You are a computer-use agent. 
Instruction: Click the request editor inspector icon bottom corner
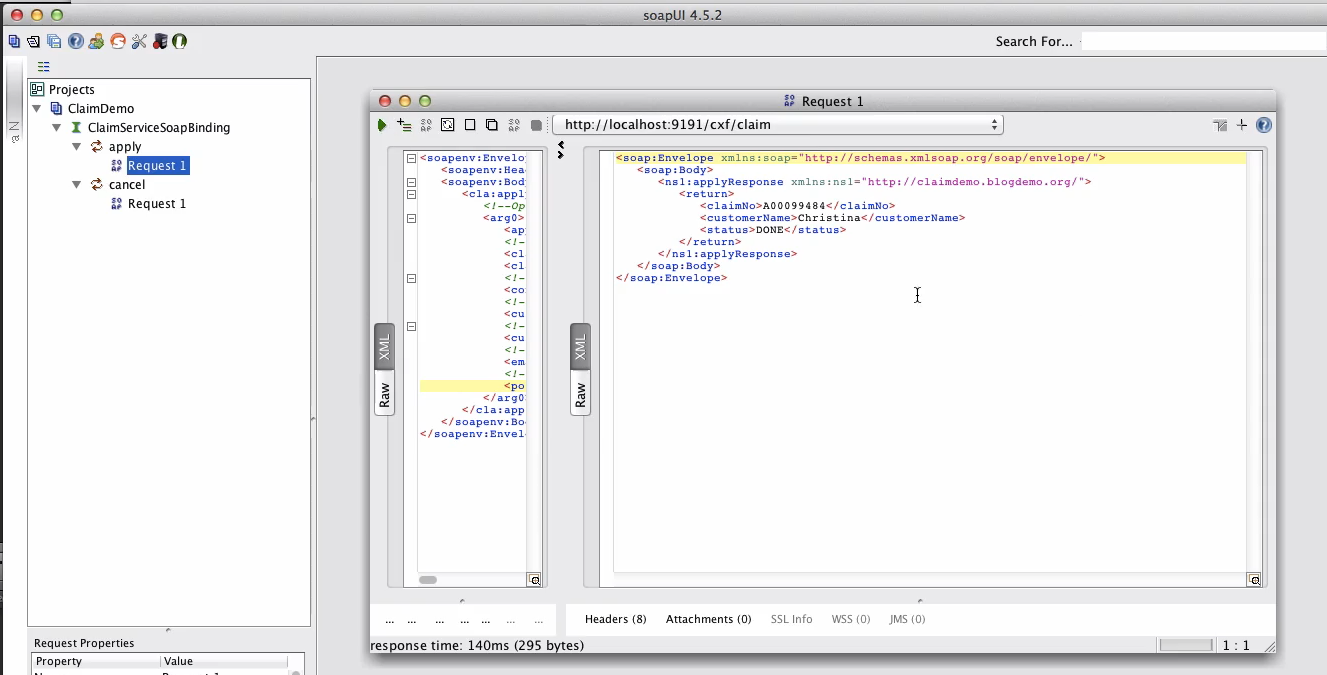pos(535,579)
